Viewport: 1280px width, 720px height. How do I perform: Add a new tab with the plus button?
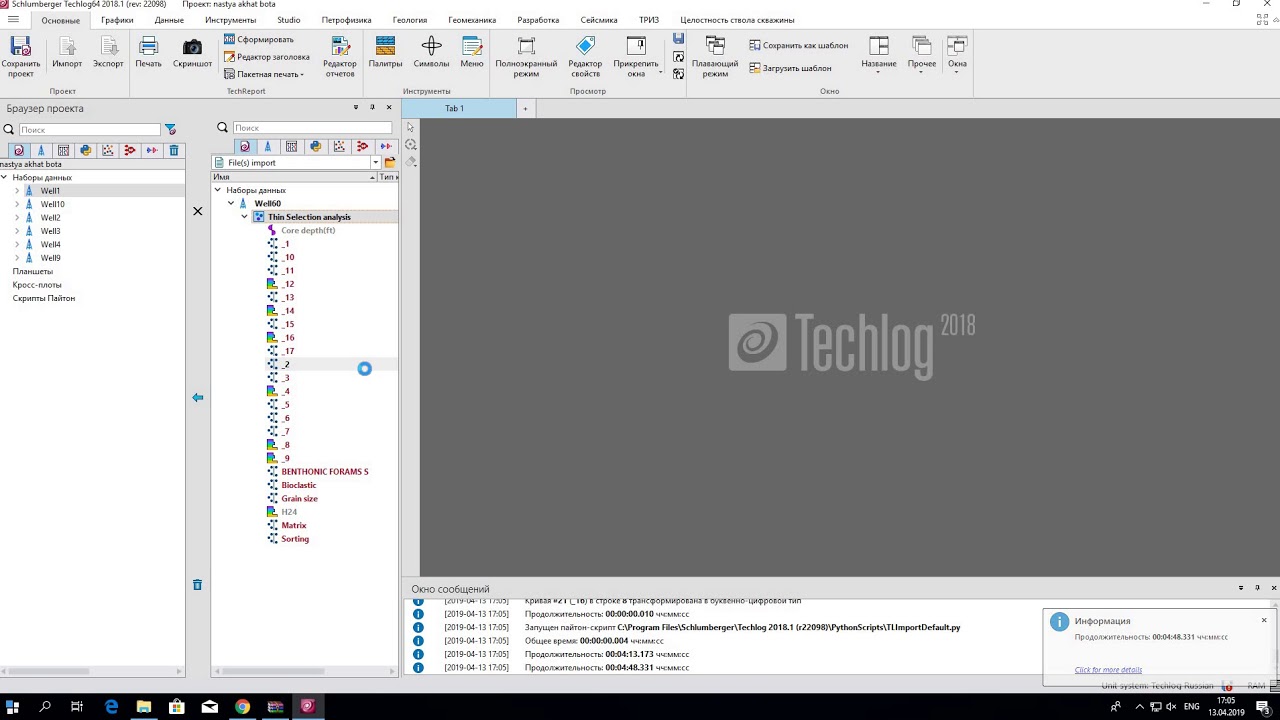pos(524,108)
